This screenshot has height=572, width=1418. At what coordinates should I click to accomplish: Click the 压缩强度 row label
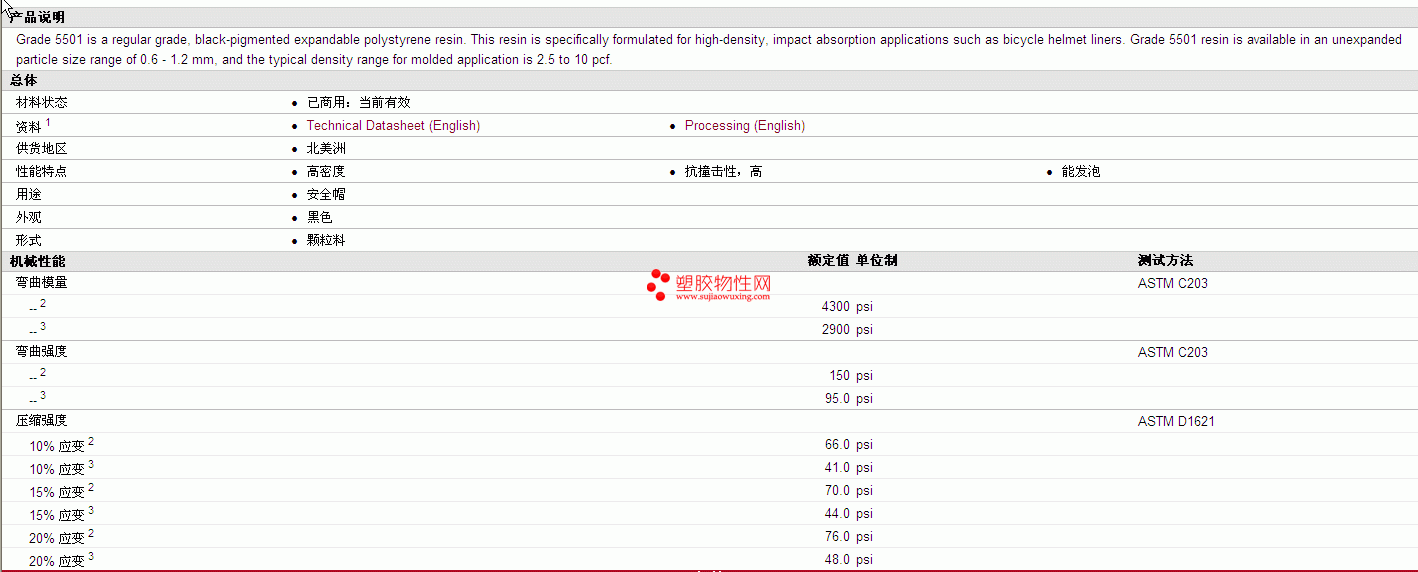click(42, 421)
